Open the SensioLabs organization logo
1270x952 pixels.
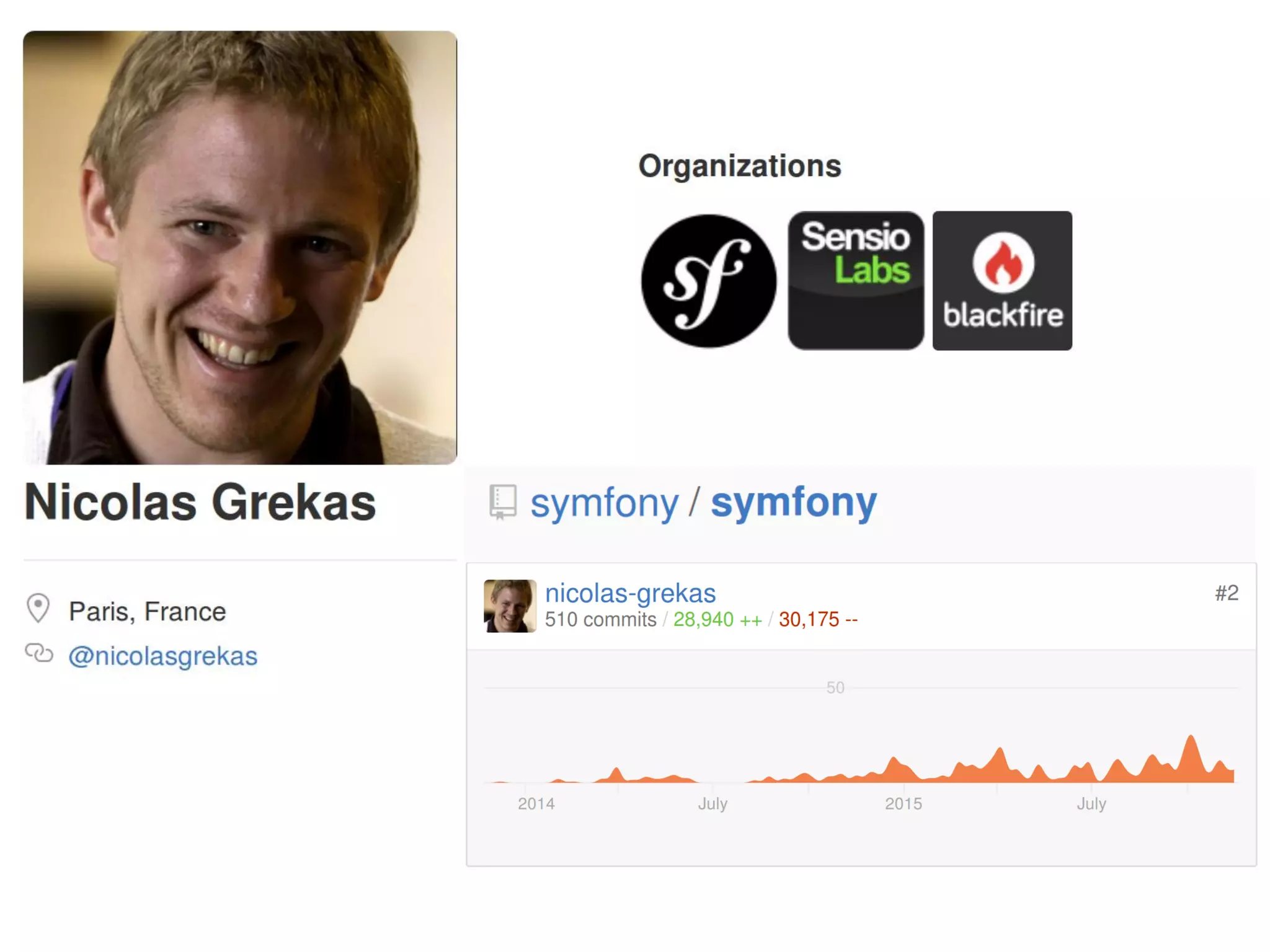tap(856, 281)
